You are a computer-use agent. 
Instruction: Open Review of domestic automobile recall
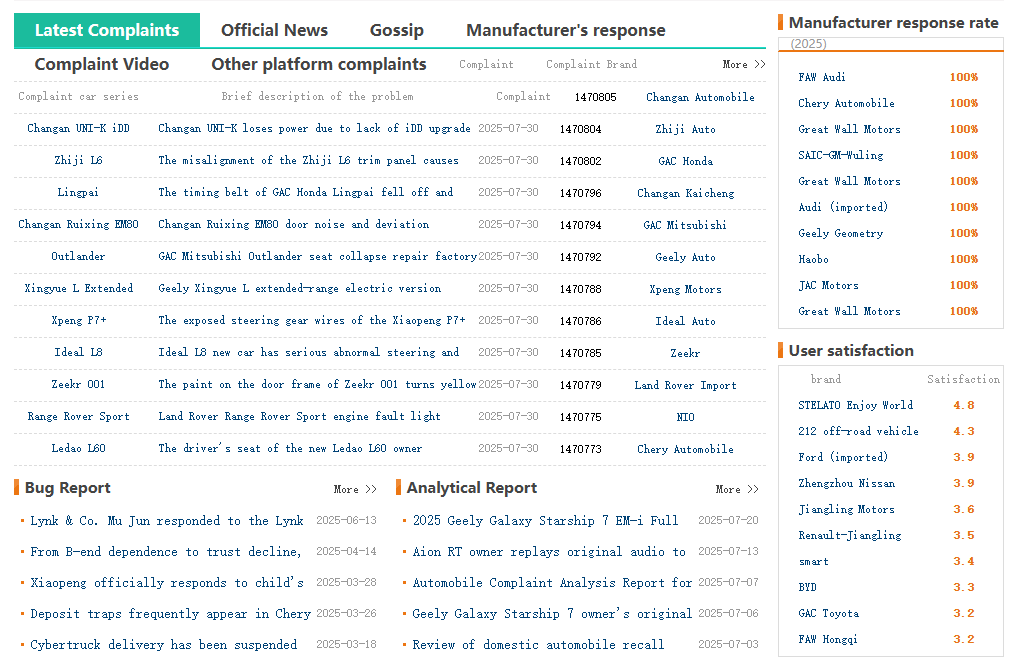538,645
